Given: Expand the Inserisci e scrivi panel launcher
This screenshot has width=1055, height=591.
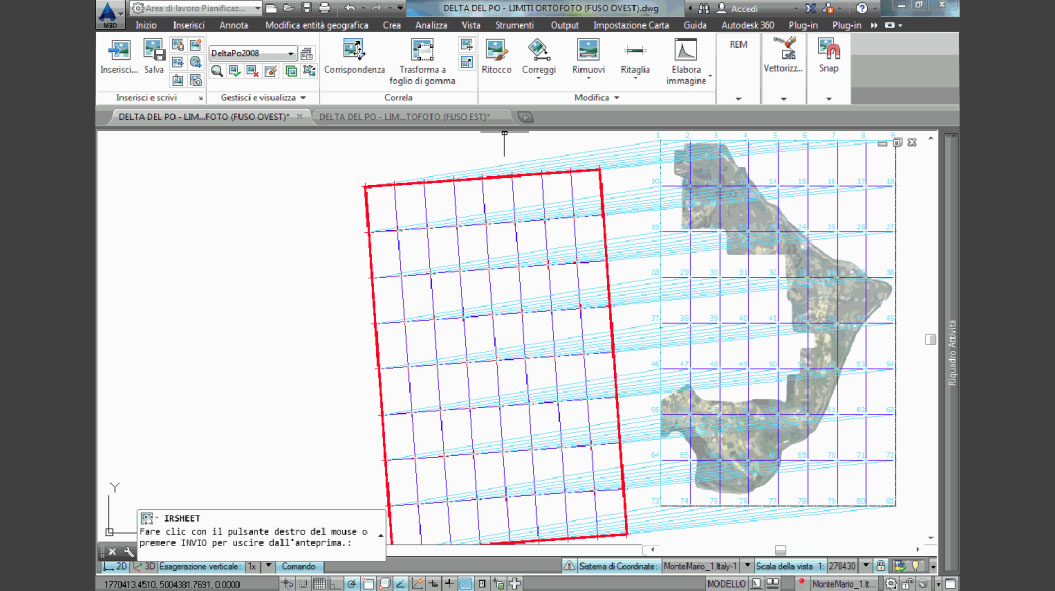Looking at the screenshot, I should pyautogui.click(x=201, y=98).
